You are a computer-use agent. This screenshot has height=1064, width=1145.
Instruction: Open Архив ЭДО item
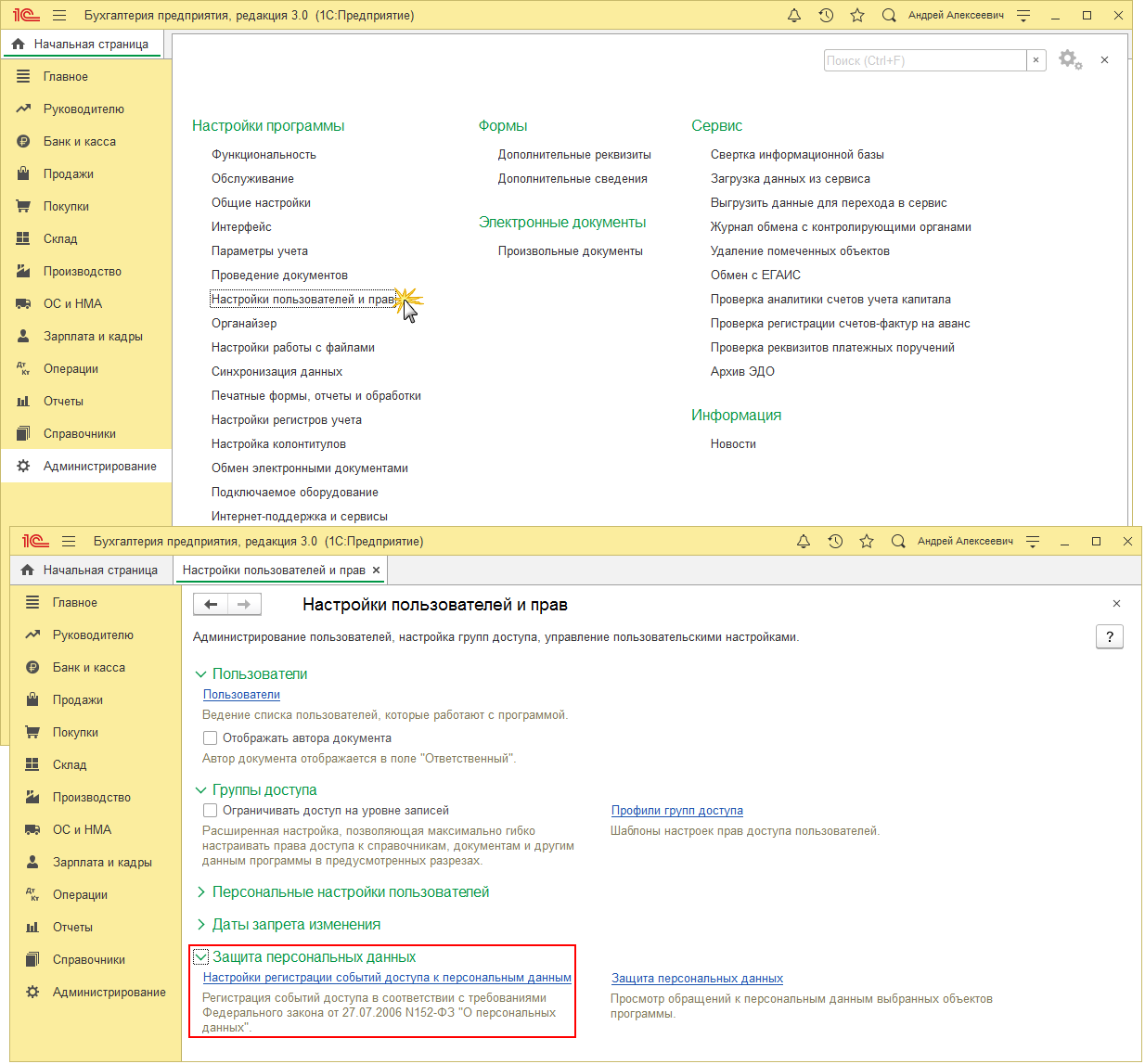(x=742, y=372)
